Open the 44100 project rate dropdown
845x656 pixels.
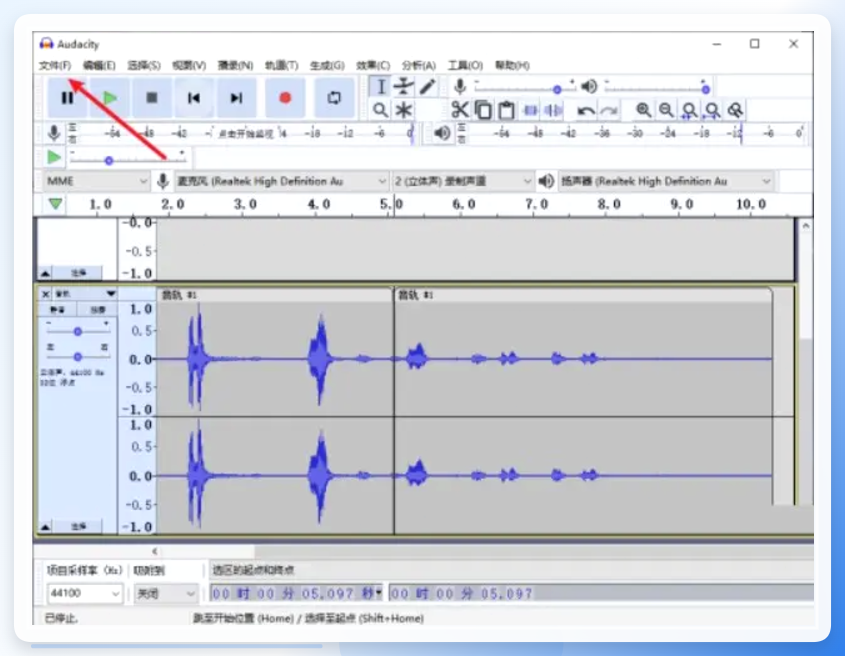pyautogui.click(x=84, y=593)
